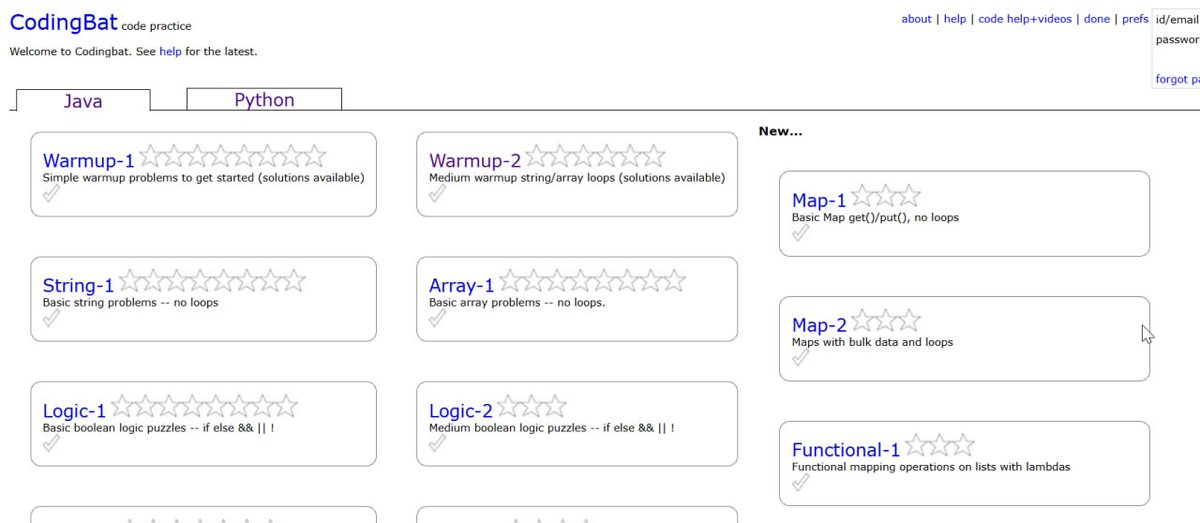Image resolution: width=1200 pixels, height=523 pixels.
Task: Click the id/email login field label
Action: [1176, 19]
